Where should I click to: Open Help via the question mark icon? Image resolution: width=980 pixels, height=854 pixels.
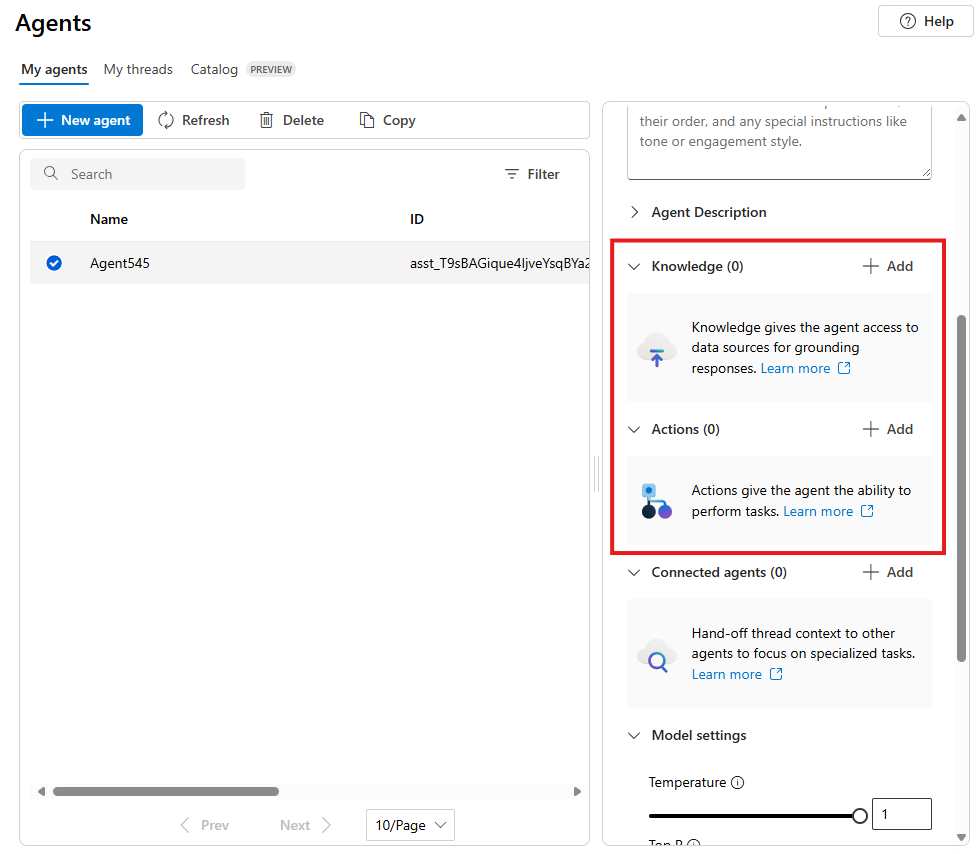point(907,21)
